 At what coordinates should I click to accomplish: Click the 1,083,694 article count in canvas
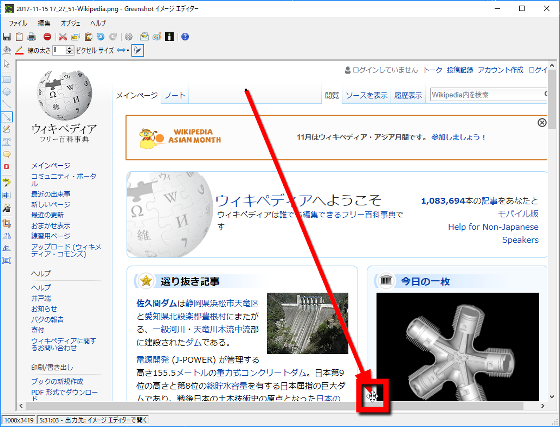(x=443, y=201)
